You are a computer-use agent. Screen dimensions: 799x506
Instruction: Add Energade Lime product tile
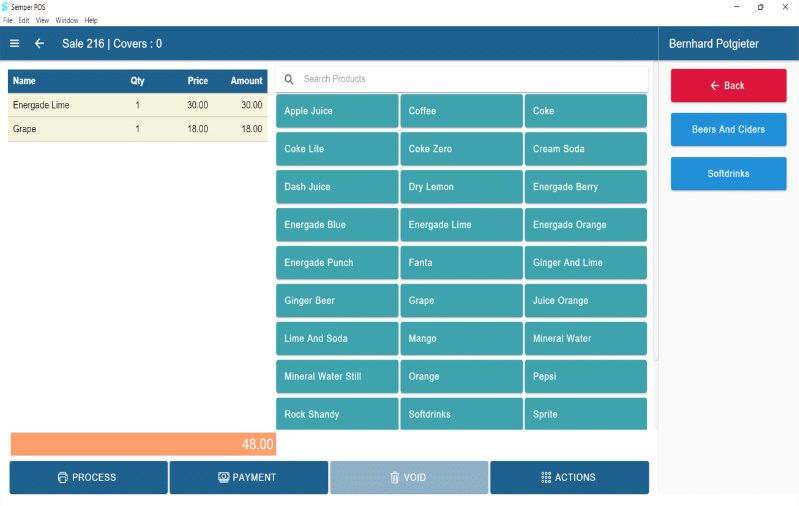tap(461, 225)
